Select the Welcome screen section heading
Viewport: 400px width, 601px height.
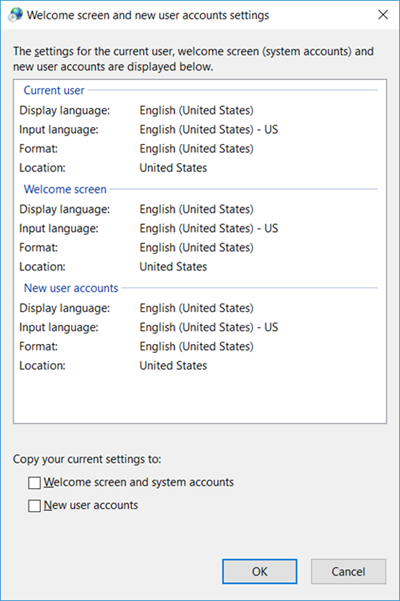click(65, 189)
